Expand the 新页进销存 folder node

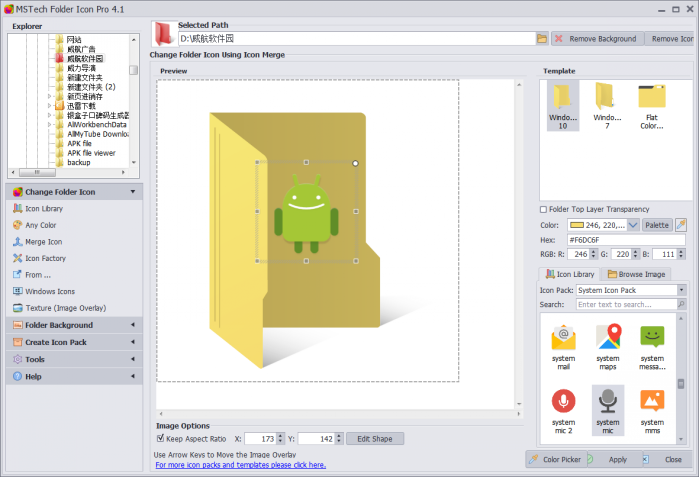click(x=50, y=96)
